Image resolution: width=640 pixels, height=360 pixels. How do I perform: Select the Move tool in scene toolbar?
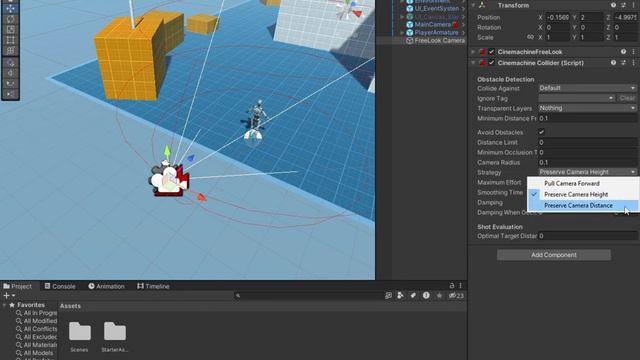[x=10, y=8]
